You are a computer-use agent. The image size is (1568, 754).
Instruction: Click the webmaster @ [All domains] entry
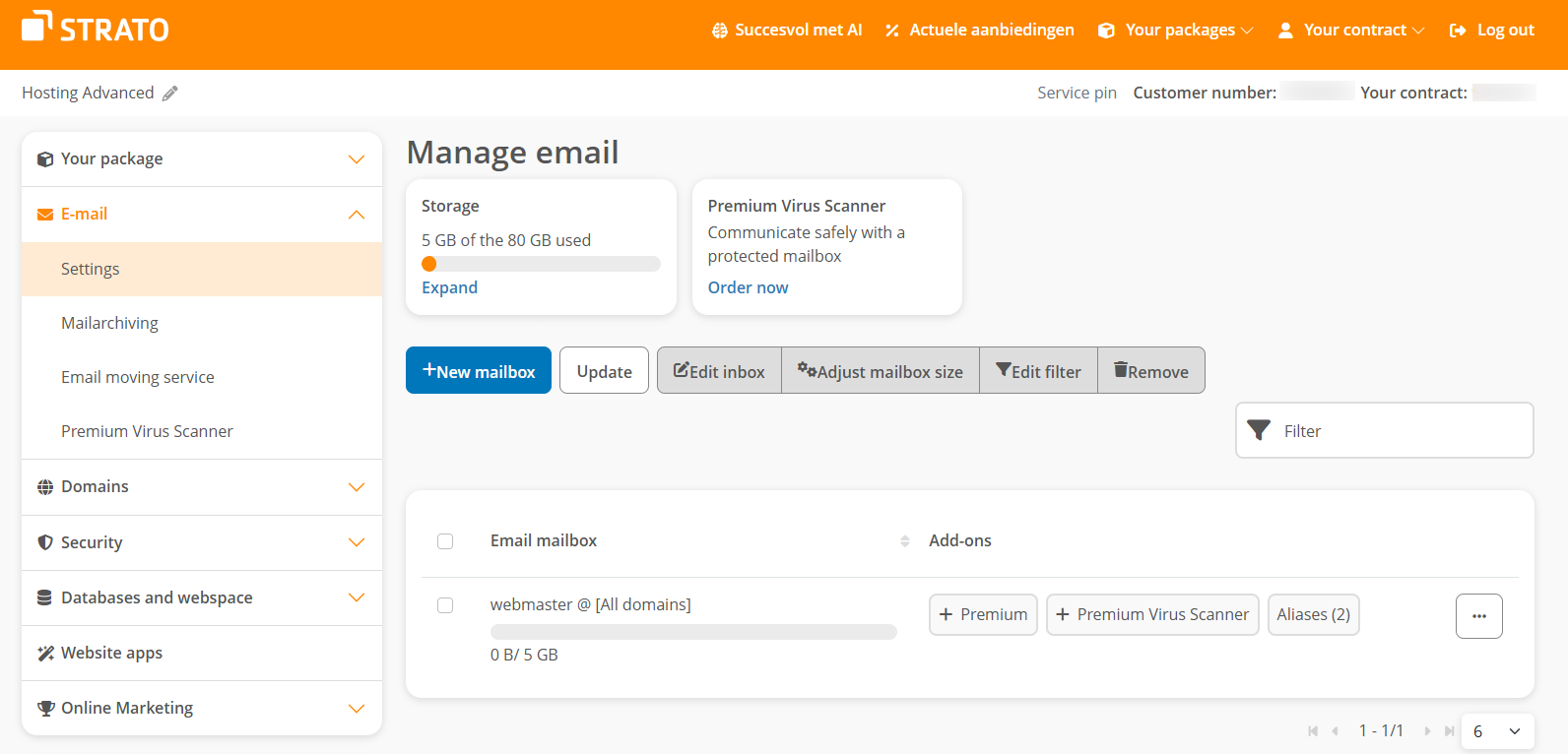591,604
